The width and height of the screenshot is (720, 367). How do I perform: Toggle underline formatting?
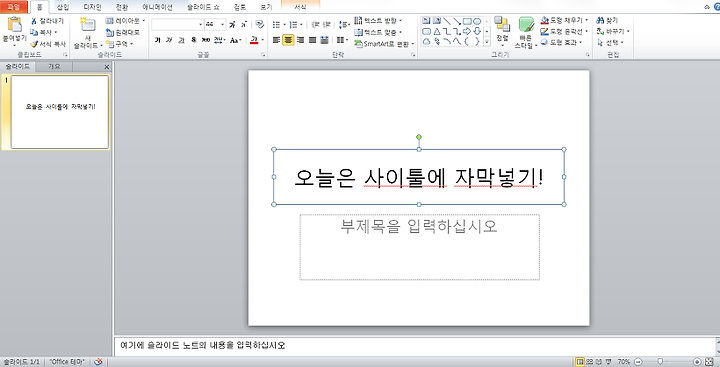[x=181, y=40]
